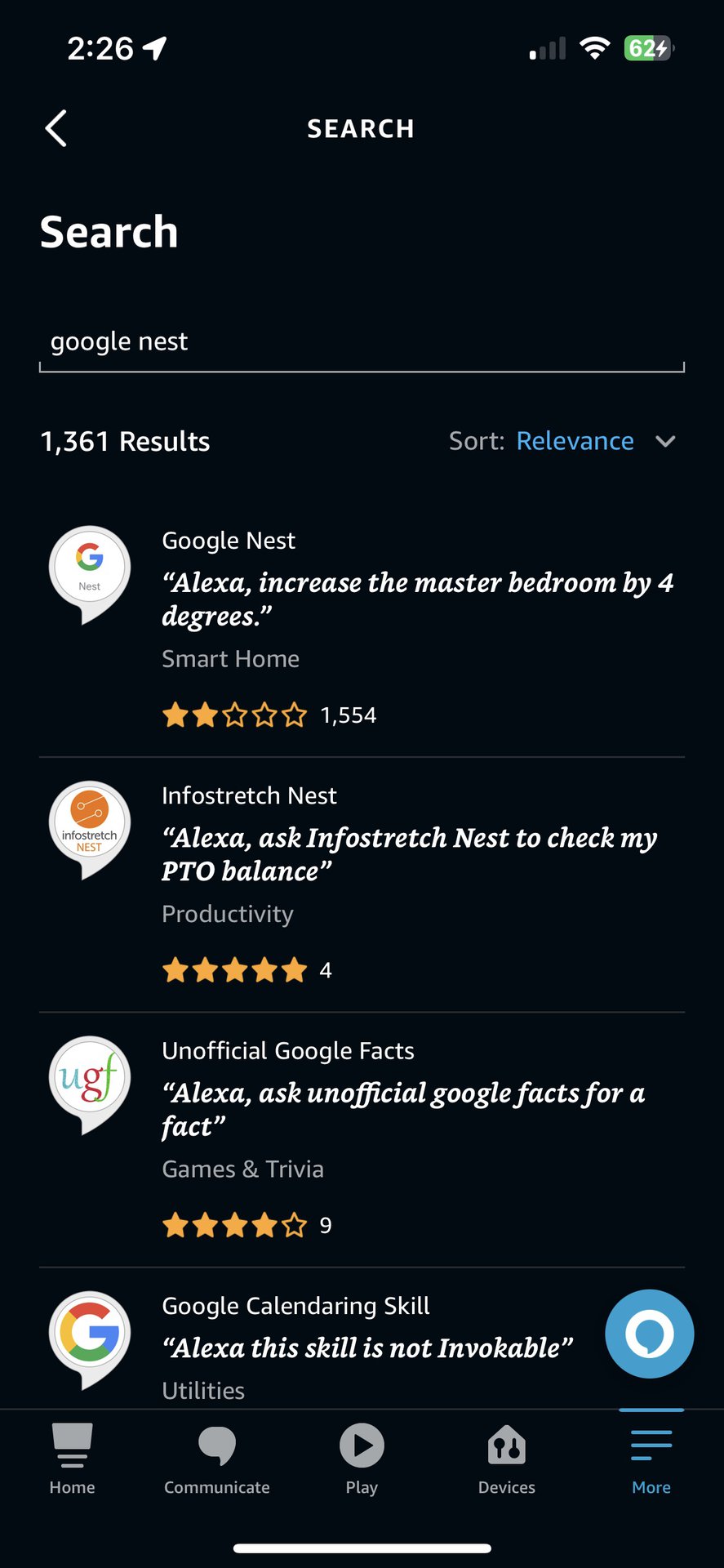Image resolution: width=724 pixels, height=1568 pixels.
Task: Tap the Google Nest star rating
Action: pyautogui.click(x=235, y=715)
